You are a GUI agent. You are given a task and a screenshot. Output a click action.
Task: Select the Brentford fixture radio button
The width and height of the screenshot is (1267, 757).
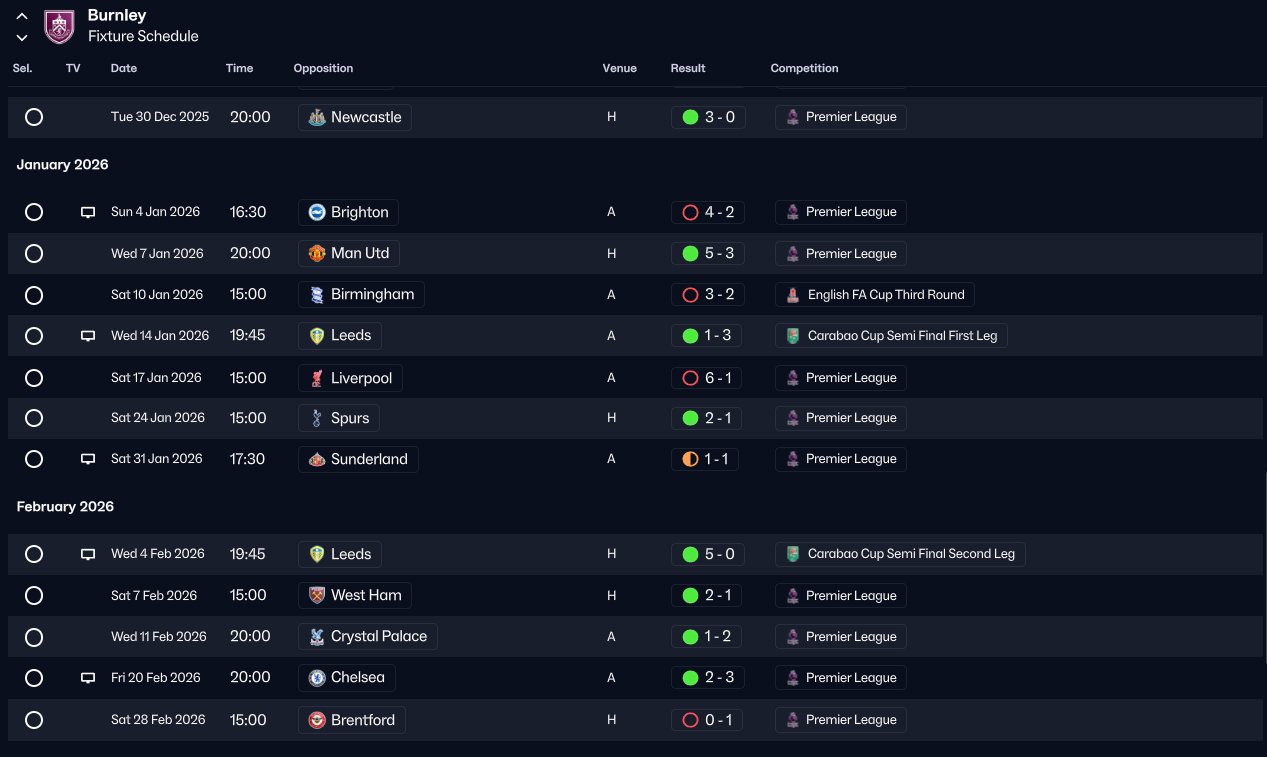point(34,720)
